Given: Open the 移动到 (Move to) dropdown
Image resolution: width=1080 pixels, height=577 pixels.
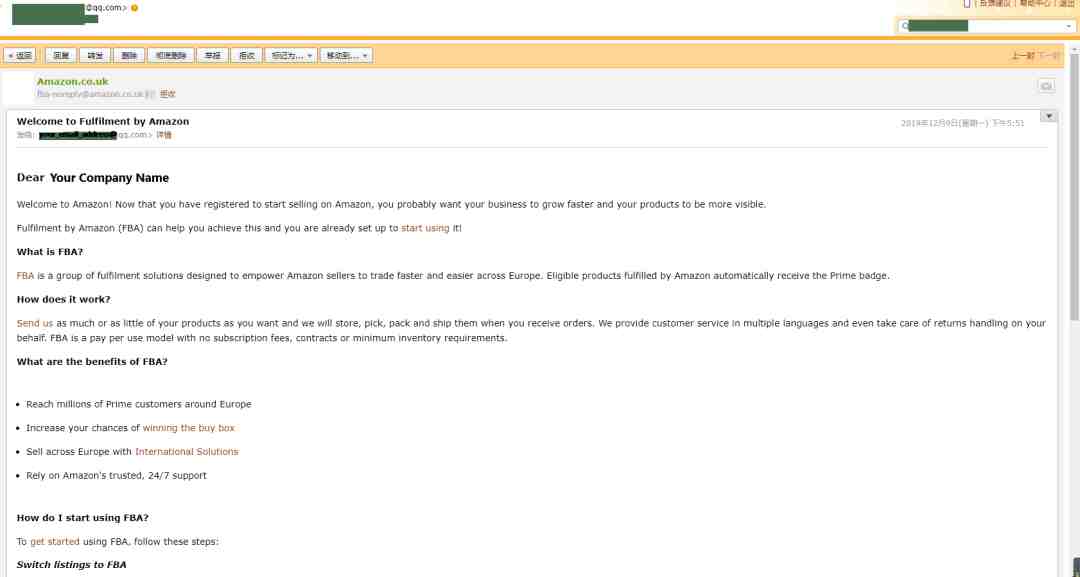Looking at the screenshot, I should (x=346, y=56).
